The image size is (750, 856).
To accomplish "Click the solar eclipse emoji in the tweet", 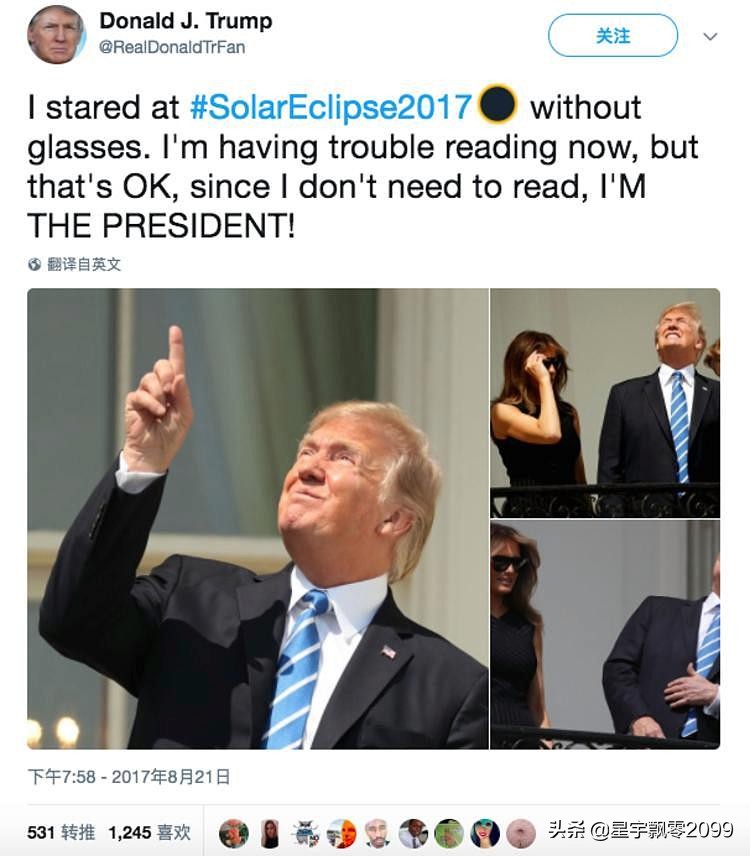I will (x=497, y=104).
